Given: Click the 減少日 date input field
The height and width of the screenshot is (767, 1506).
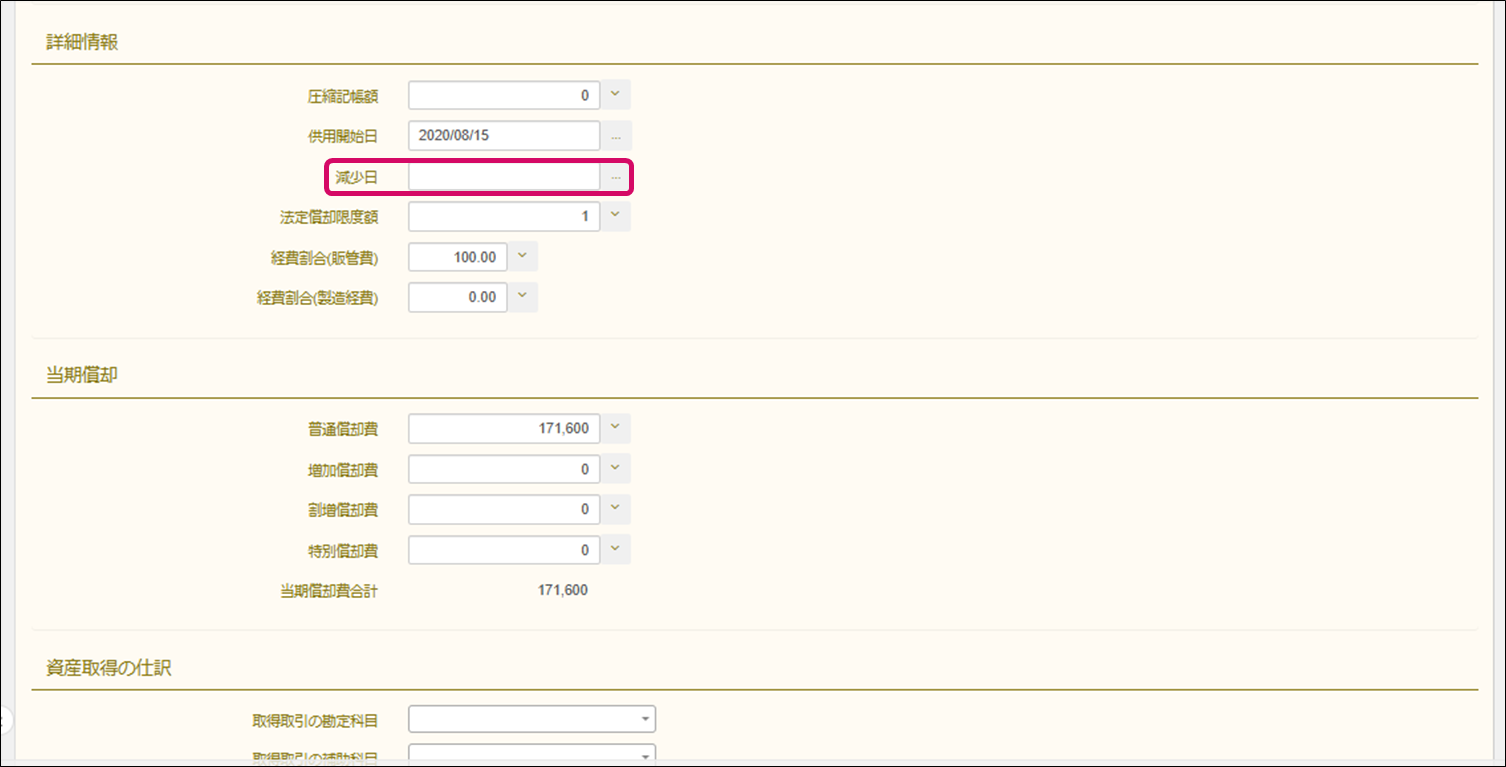Looking at the screenshot, I should [x=504, y=177].
